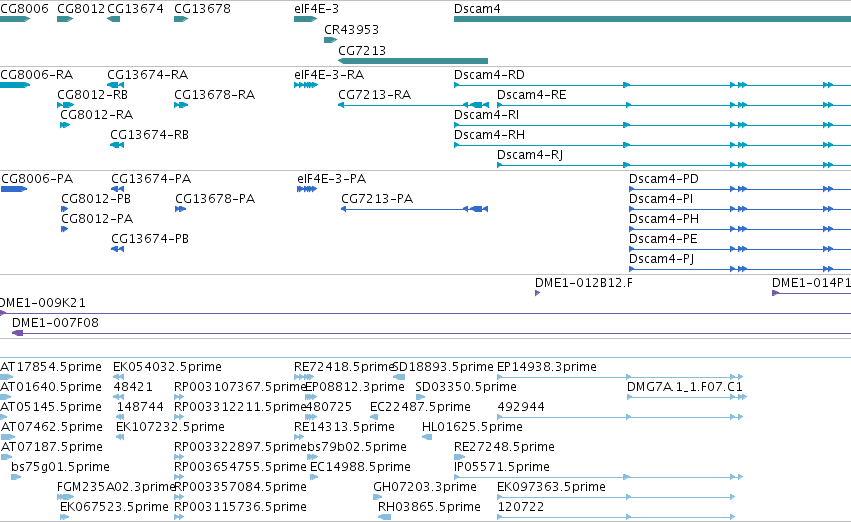Click EST label "AT07187.5prime"

click(52, 448)
